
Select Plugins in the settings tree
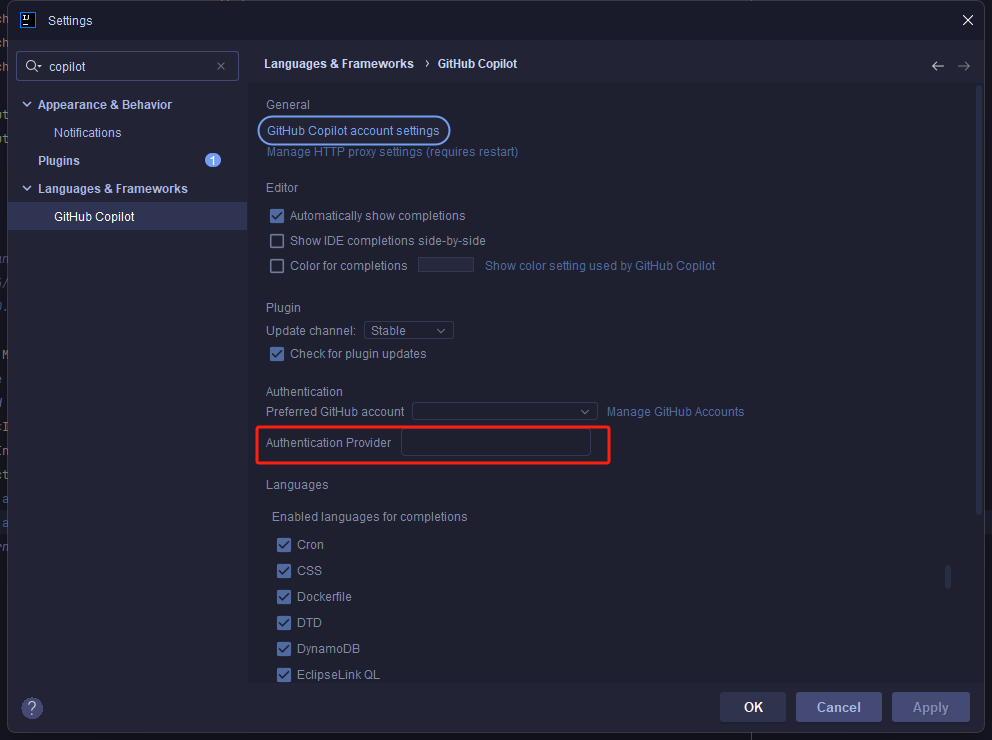[x=59, y=161]
